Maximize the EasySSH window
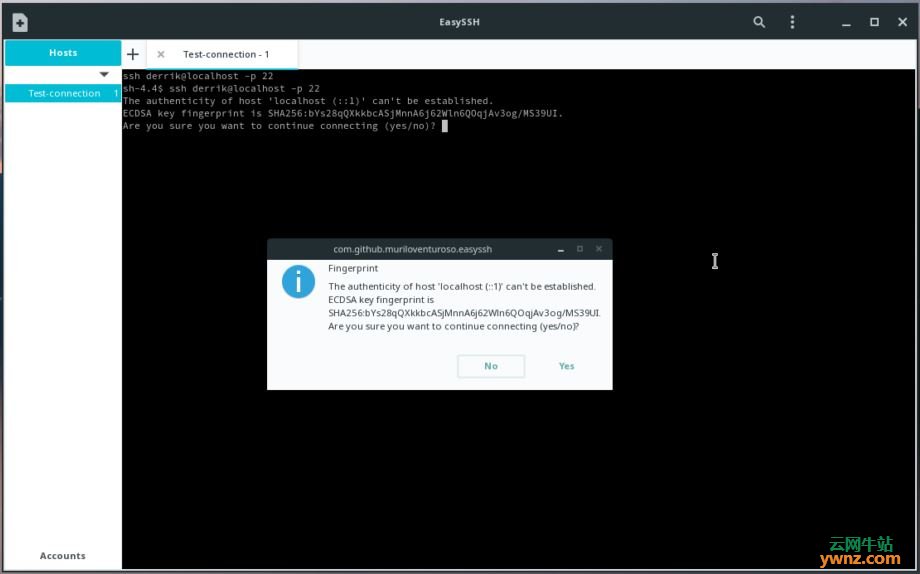920x574 pixels. click(x=874, y=22)
